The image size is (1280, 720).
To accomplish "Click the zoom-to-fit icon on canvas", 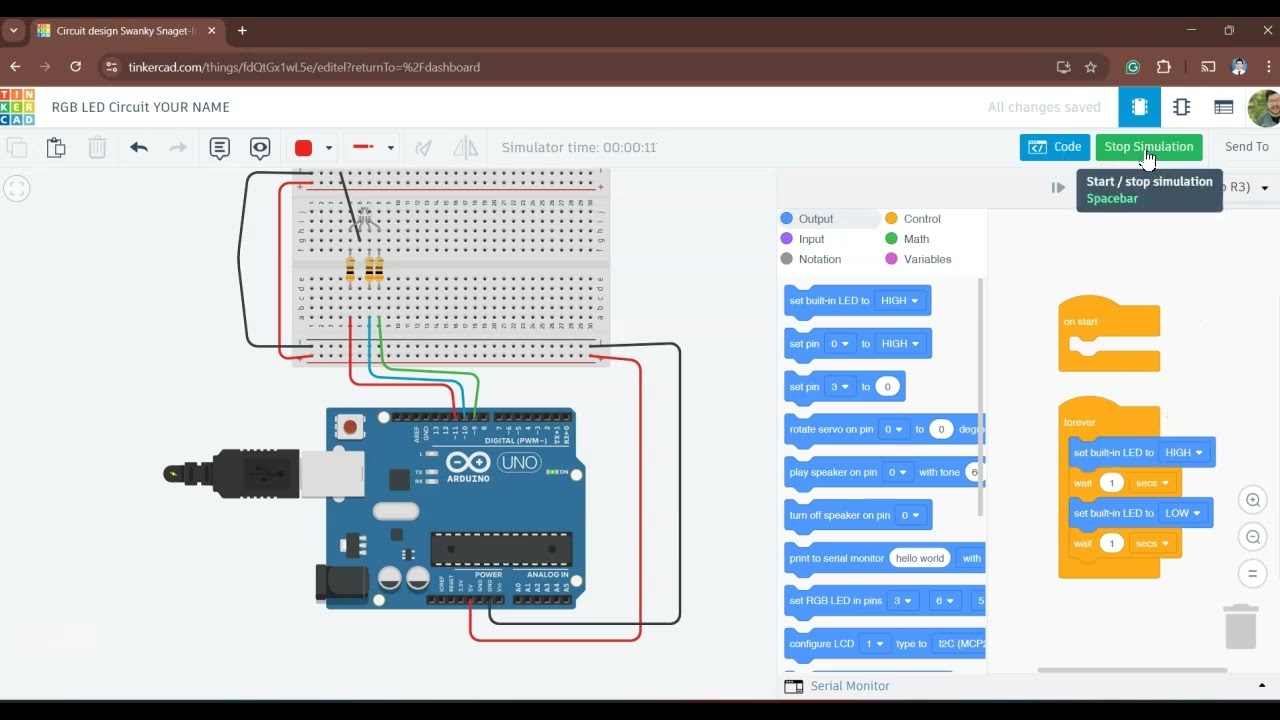I will click(x=17, y=188).
